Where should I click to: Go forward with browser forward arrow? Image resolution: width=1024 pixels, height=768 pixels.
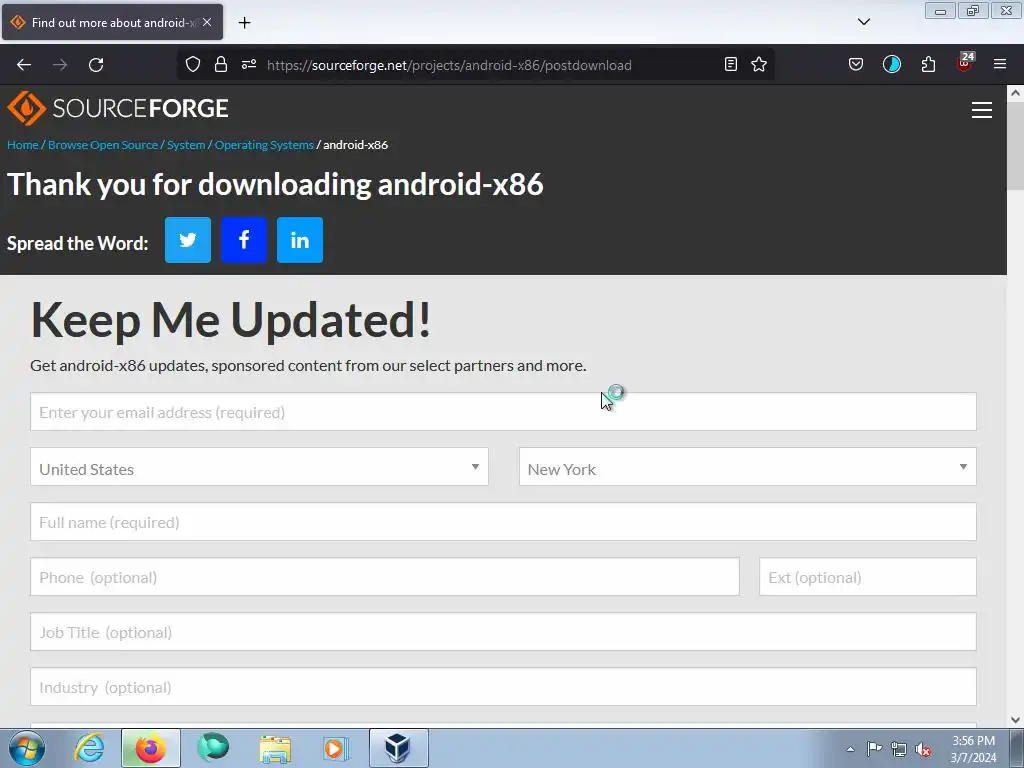click(x=60, y=65)
